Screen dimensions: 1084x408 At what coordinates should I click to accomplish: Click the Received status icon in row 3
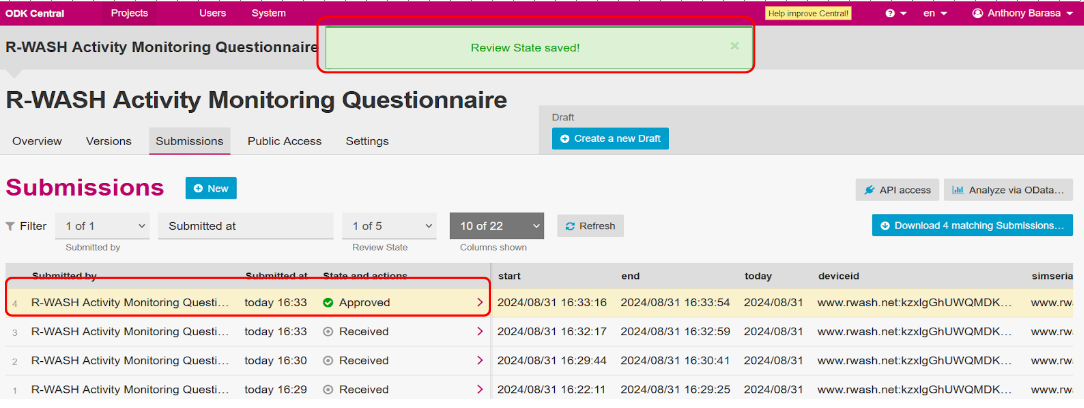[328, 331]
